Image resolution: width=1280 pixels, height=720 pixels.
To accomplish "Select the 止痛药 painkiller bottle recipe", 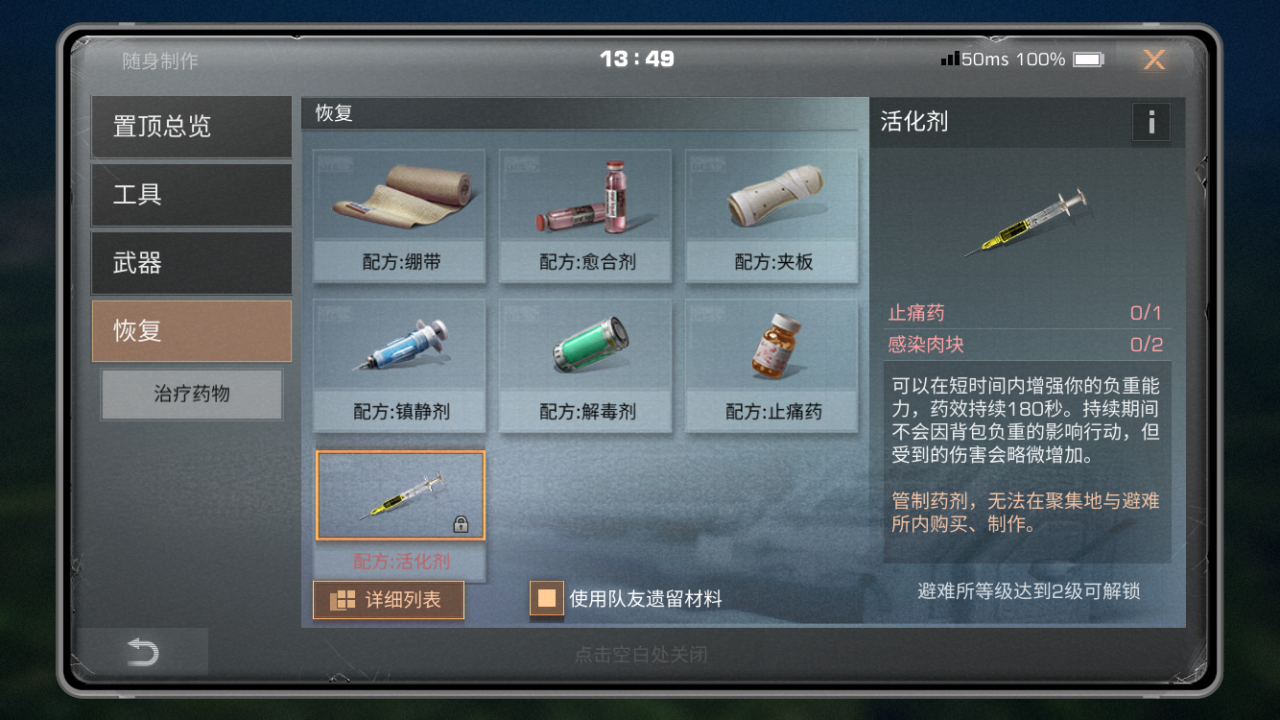I will click(x=772, y=366).
